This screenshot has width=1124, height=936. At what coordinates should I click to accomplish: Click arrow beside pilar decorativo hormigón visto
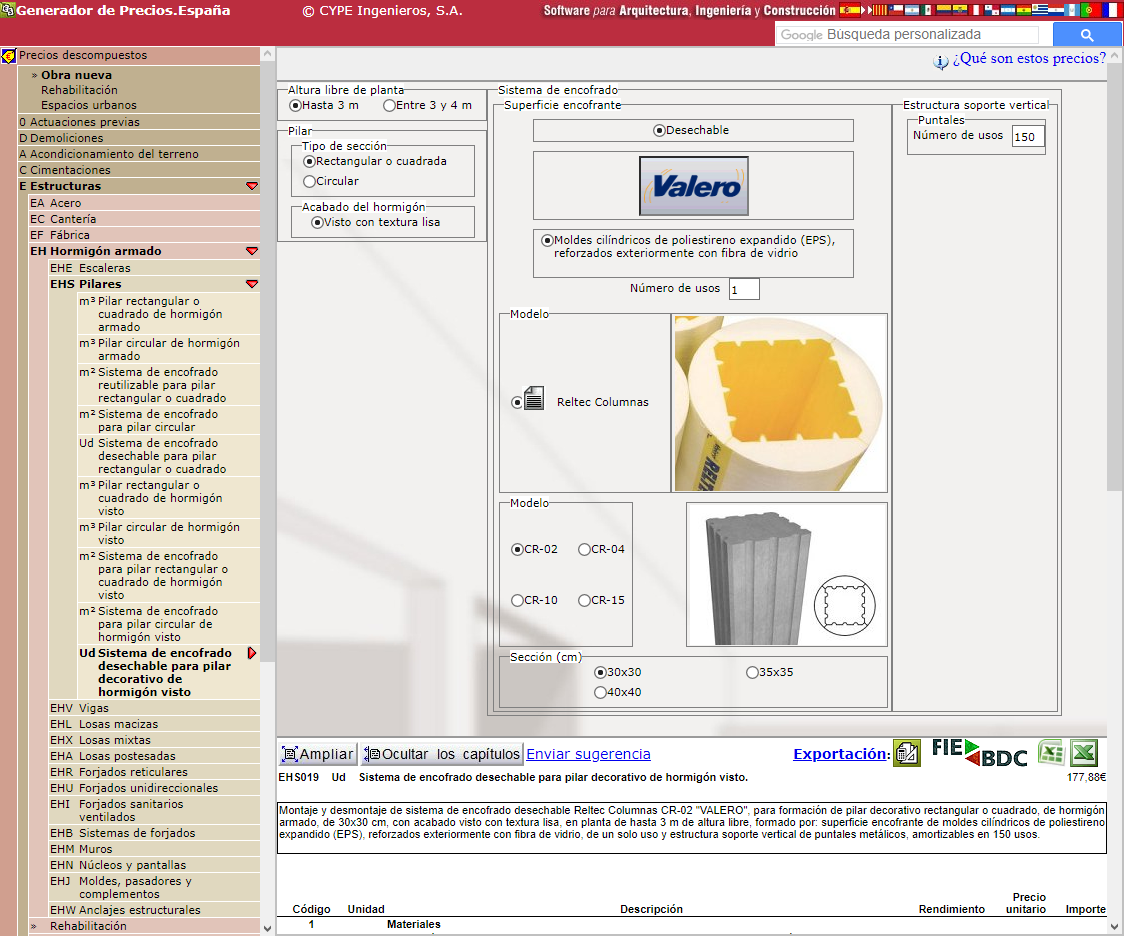point(252,653)
